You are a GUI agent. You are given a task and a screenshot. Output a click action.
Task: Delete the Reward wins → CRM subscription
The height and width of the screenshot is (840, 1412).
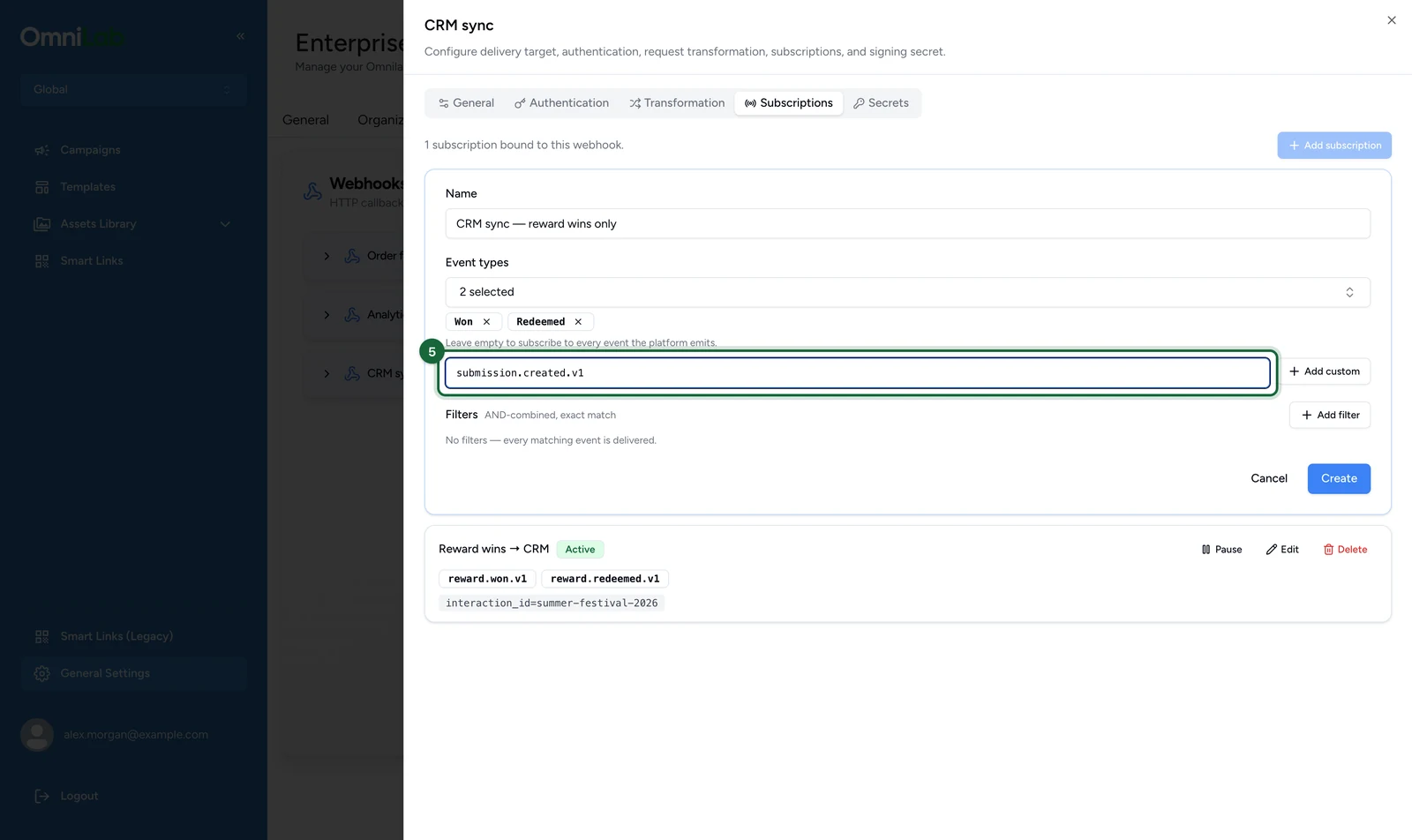(x=1345, y=550)
